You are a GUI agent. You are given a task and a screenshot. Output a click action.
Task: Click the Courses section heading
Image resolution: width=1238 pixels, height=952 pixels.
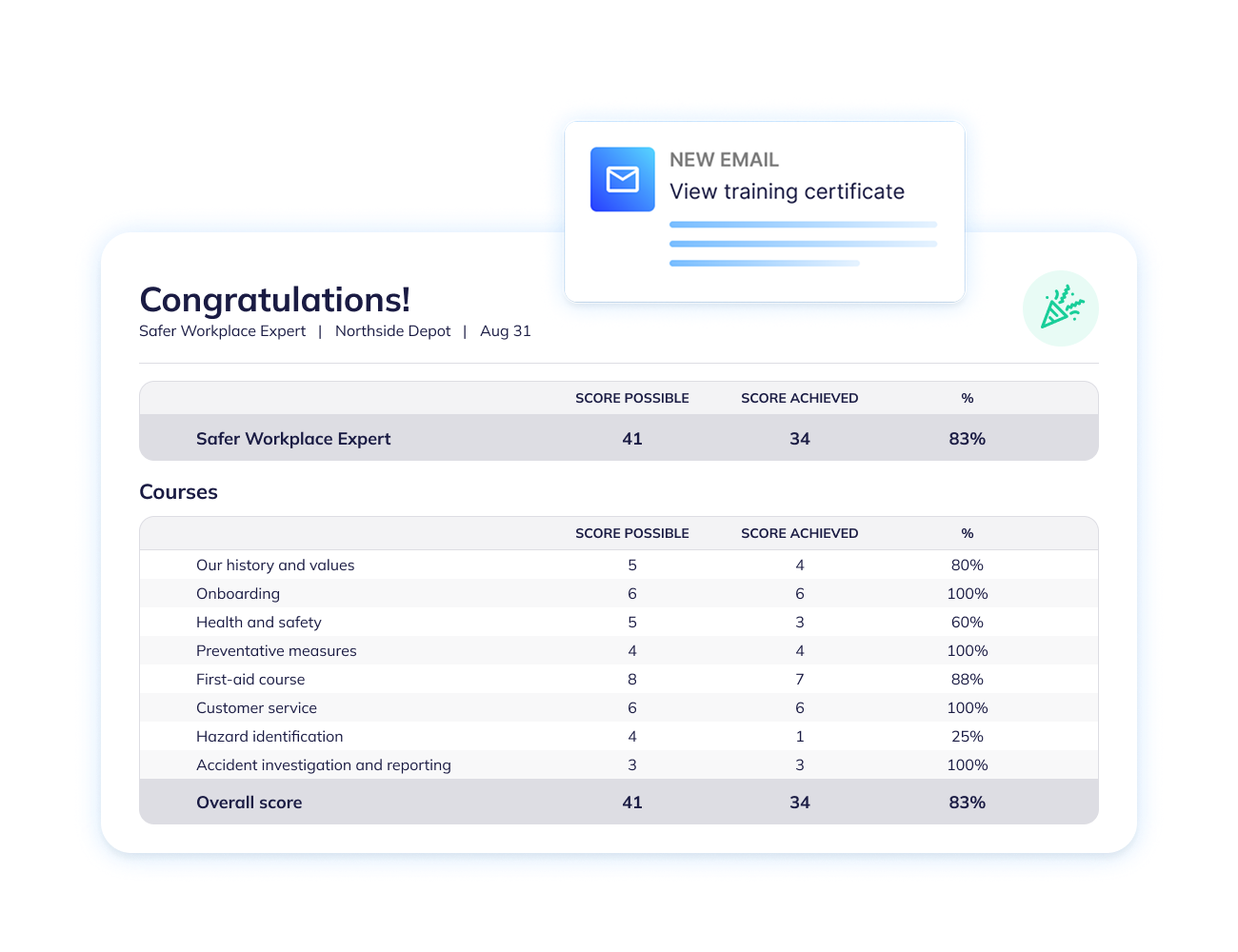coord(179,492)
